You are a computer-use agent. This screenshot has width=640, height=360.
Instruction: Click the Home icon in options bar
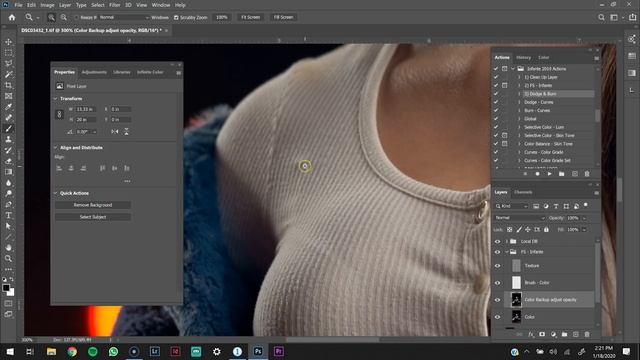tap(12, 17)
